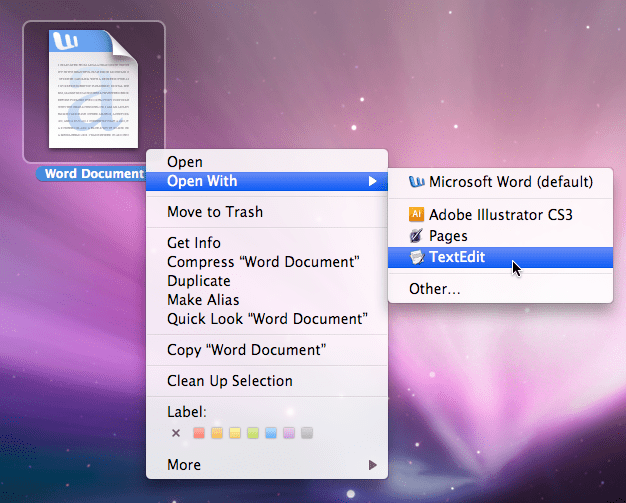Screen dimensions: 626x503
Task: Apply the gray label color
Action: [307, 433]
